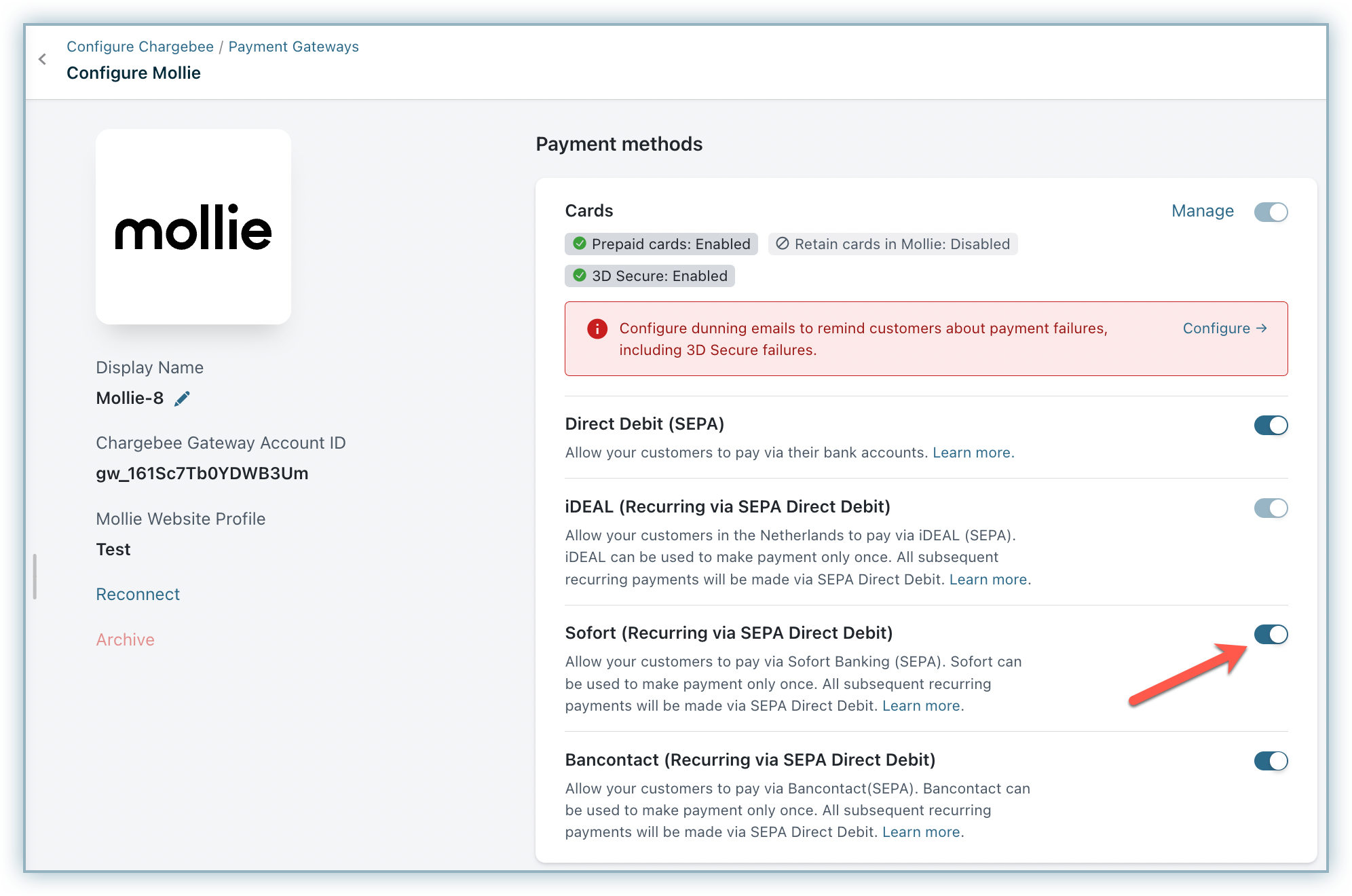Click Prepaid cards Enabled badge
The width and height of the screenshot is (1352, 896).
[x=661, y=244]
